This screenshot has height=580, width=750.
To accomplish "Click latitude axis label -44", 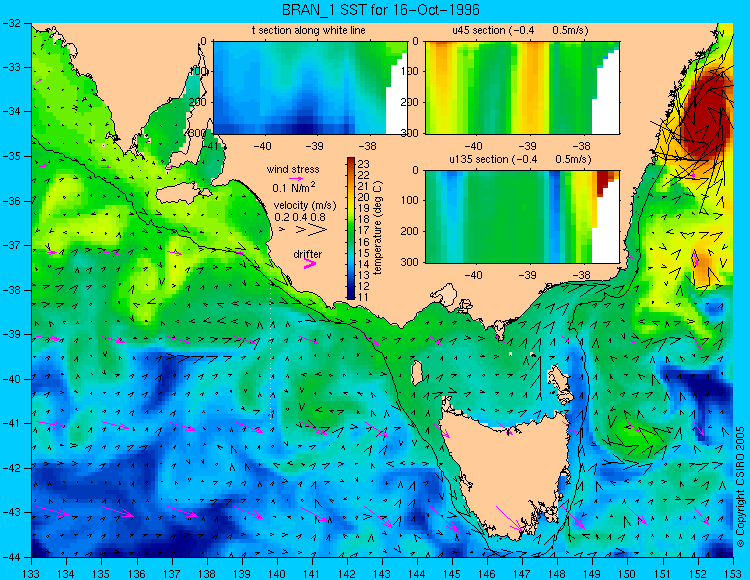I will [x=11, y=557].
